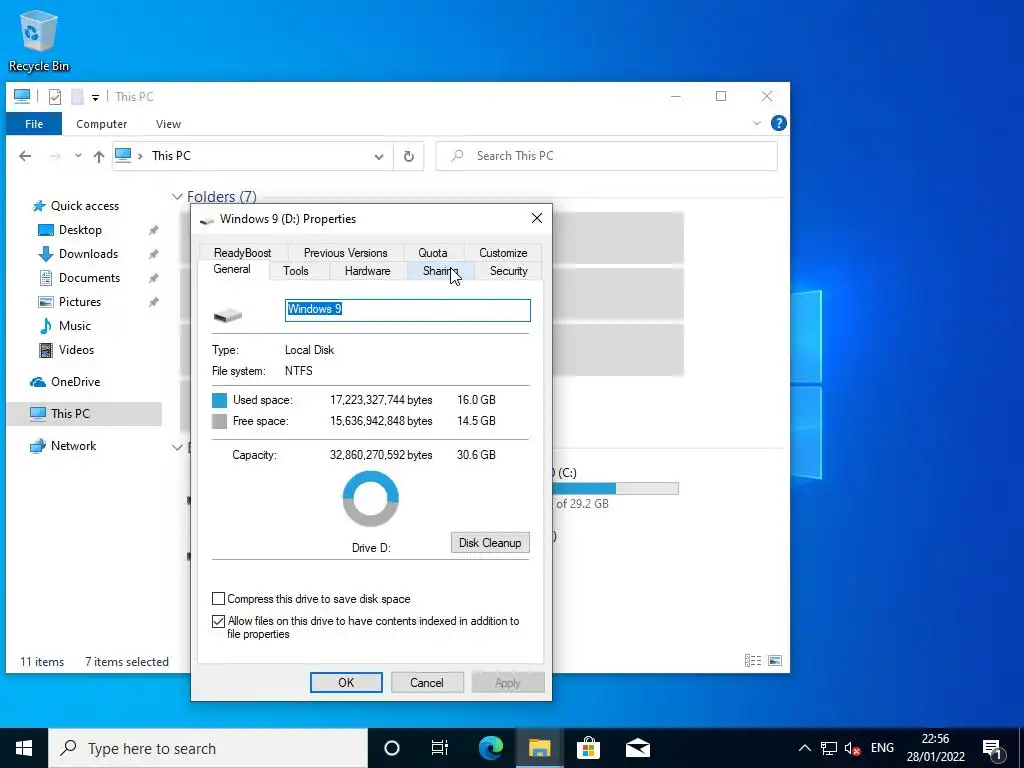
Task: Open the Quota tab
Action: click(433, 253)
